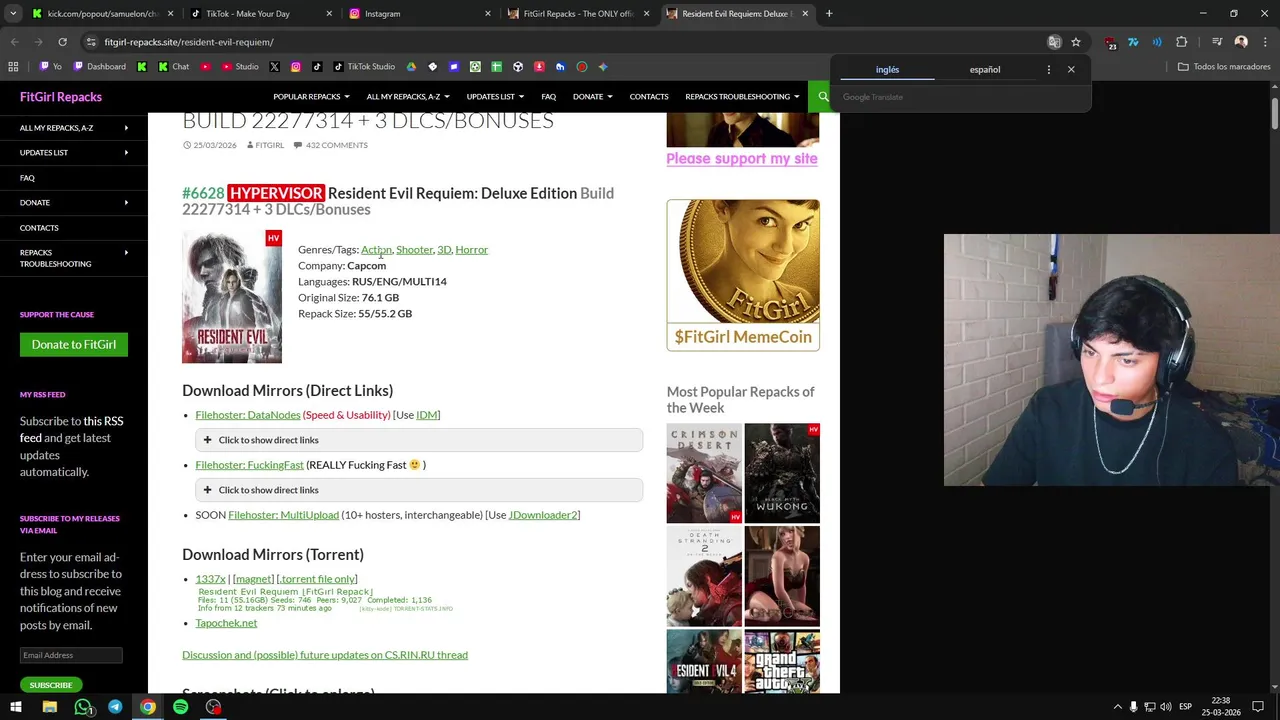
Task: Open the media control icon in toolbar
Action: (x=1217, y=42)
